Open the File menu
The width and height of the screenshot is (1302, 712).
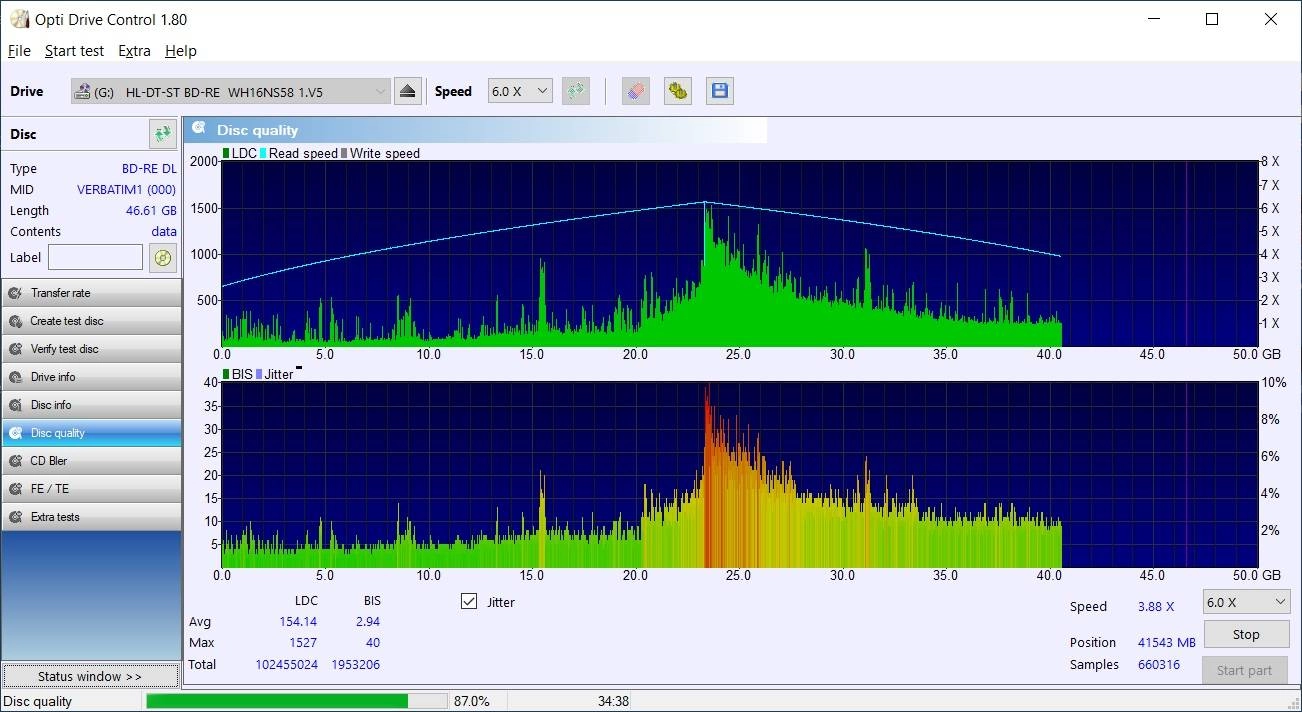click(19, 51)
